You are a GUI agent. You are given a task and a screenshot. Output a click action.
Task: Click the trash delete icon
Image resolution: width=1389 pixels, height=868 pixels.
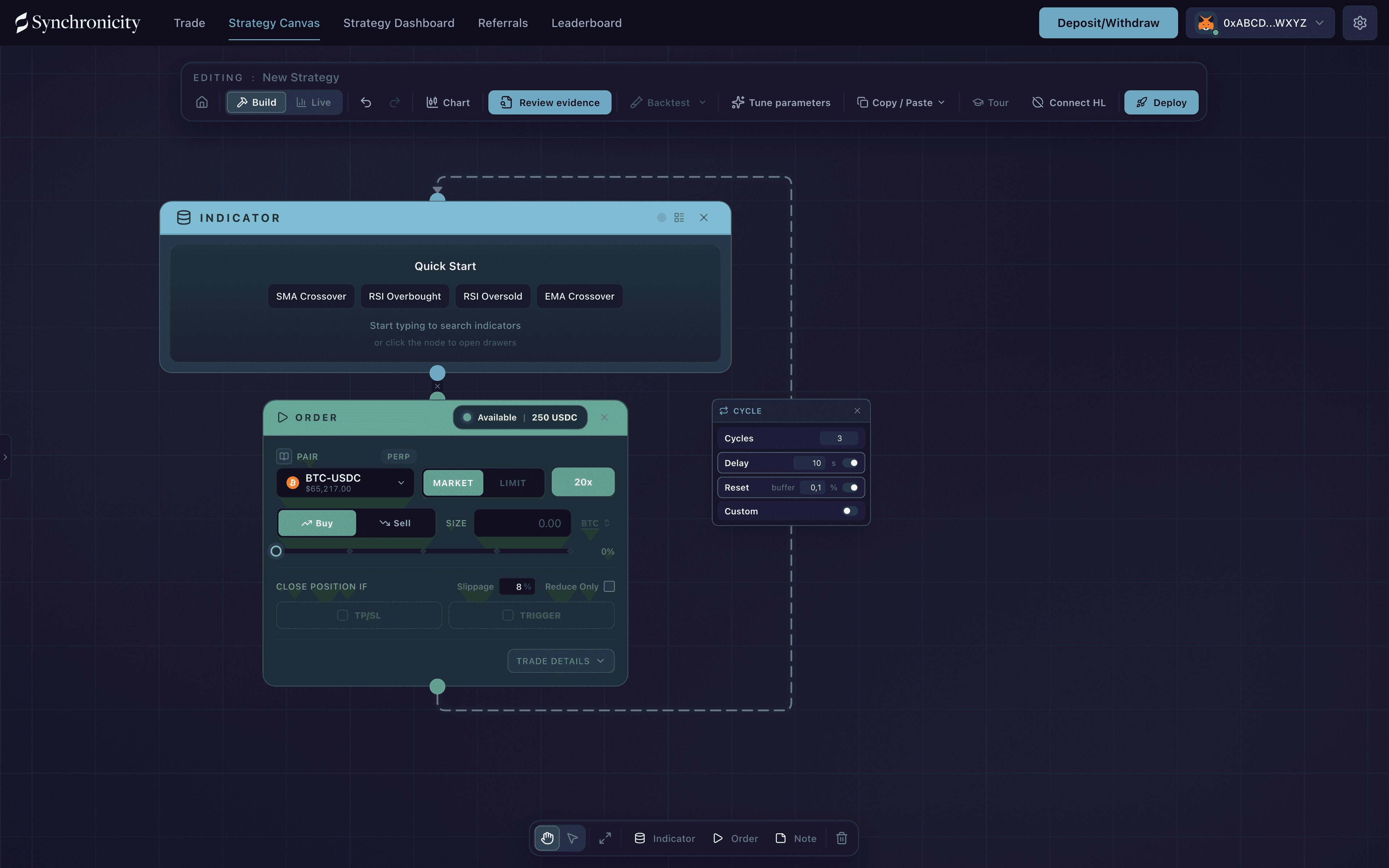click(841, 838)
